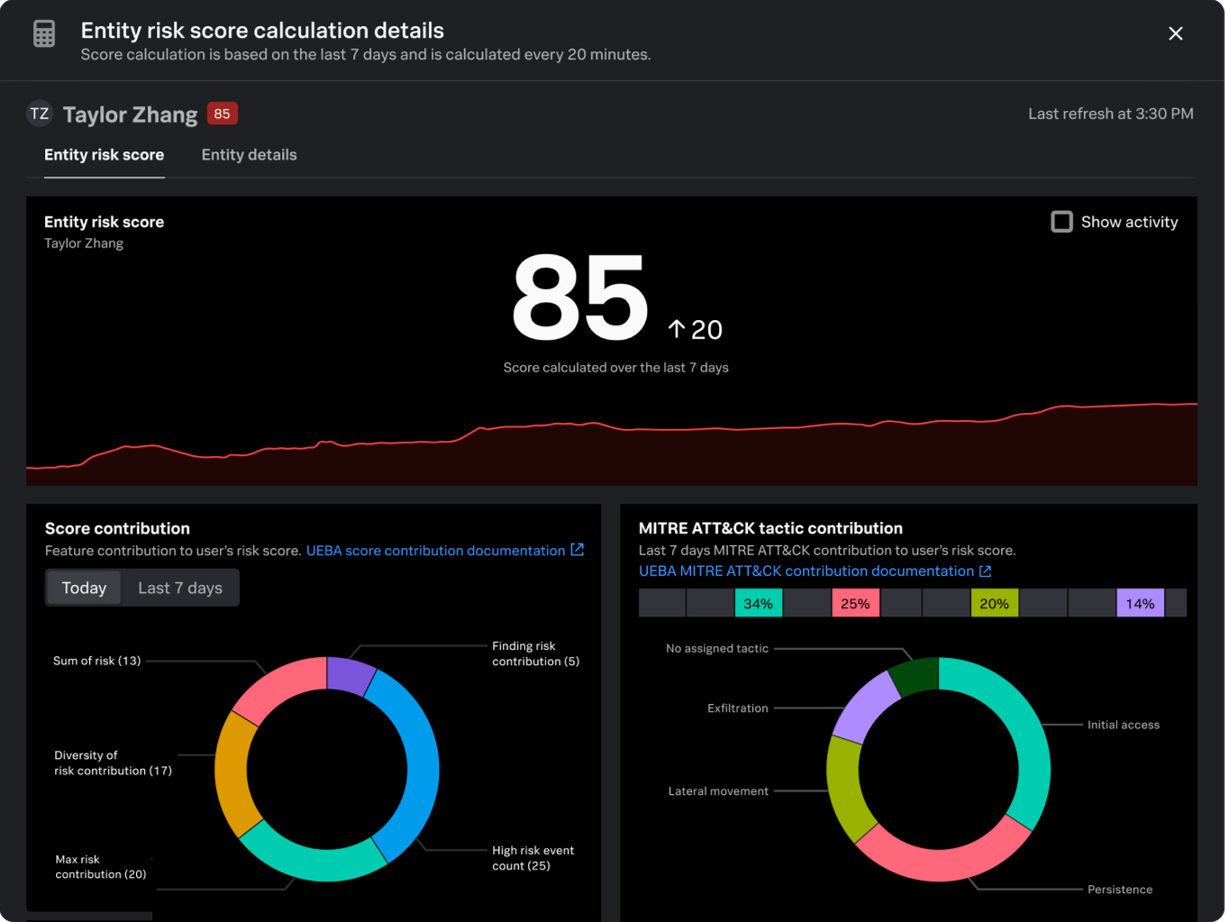Select the Today time range toggle

(x=84, y=588)
